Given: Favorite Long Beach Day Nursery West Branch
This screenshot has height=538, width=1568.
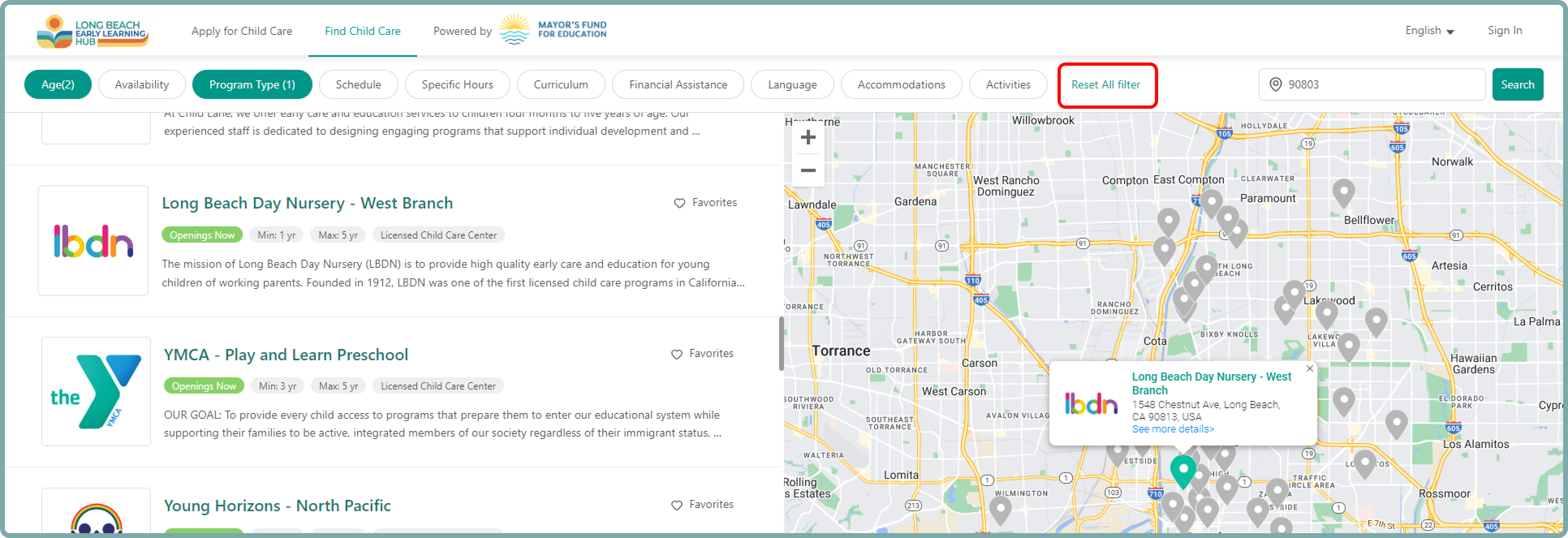Looking at the screenshot, I should coord(705,203).
